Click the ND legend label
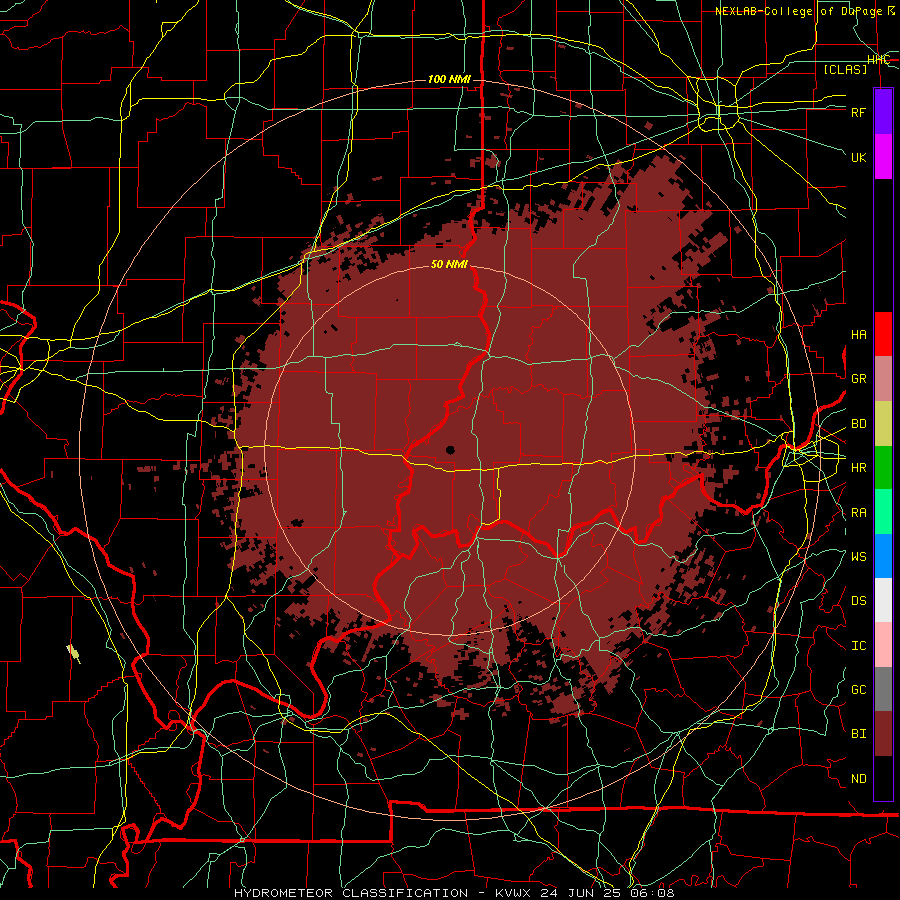The height and width of the screenshot is (900, 900). pos(858,779)
